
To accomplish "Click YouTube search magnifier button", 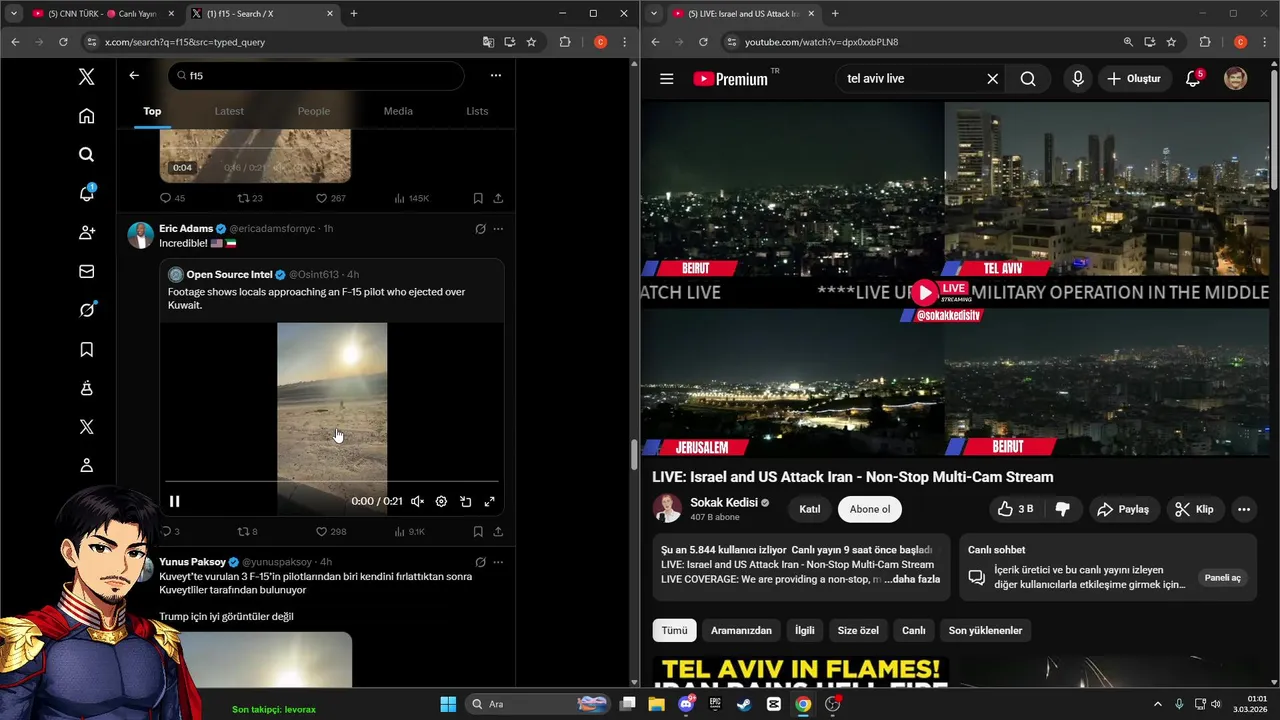I will (1028, 78).
